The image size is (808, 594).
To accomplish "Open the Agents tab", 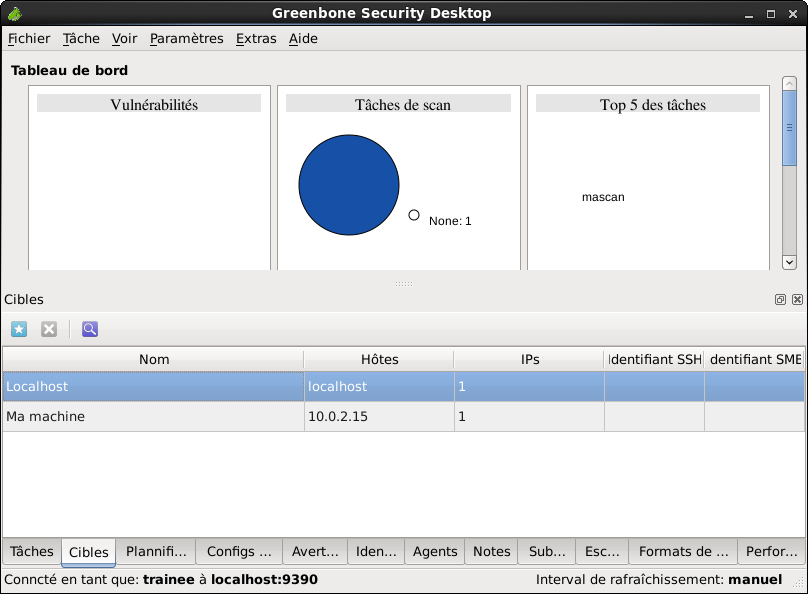I will (x=435, y=552).
